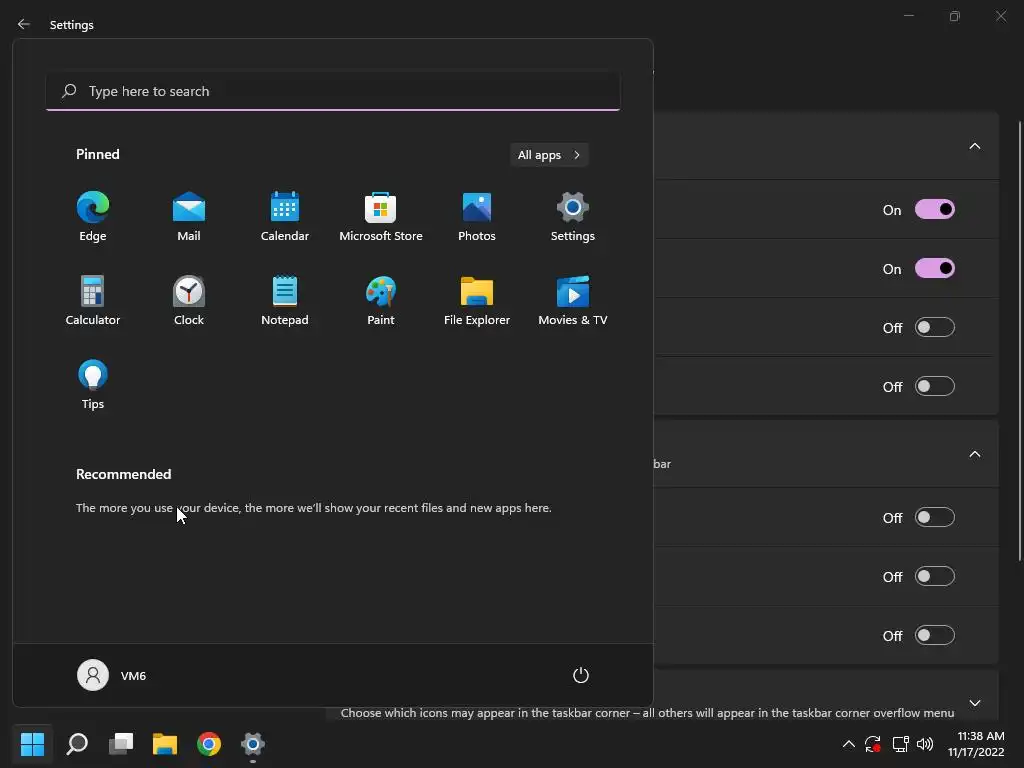Image resolution: width=1024 pixels, height=768 pixels.
Task: Open the volume speaker tray icon
Action: coord(925,744)
